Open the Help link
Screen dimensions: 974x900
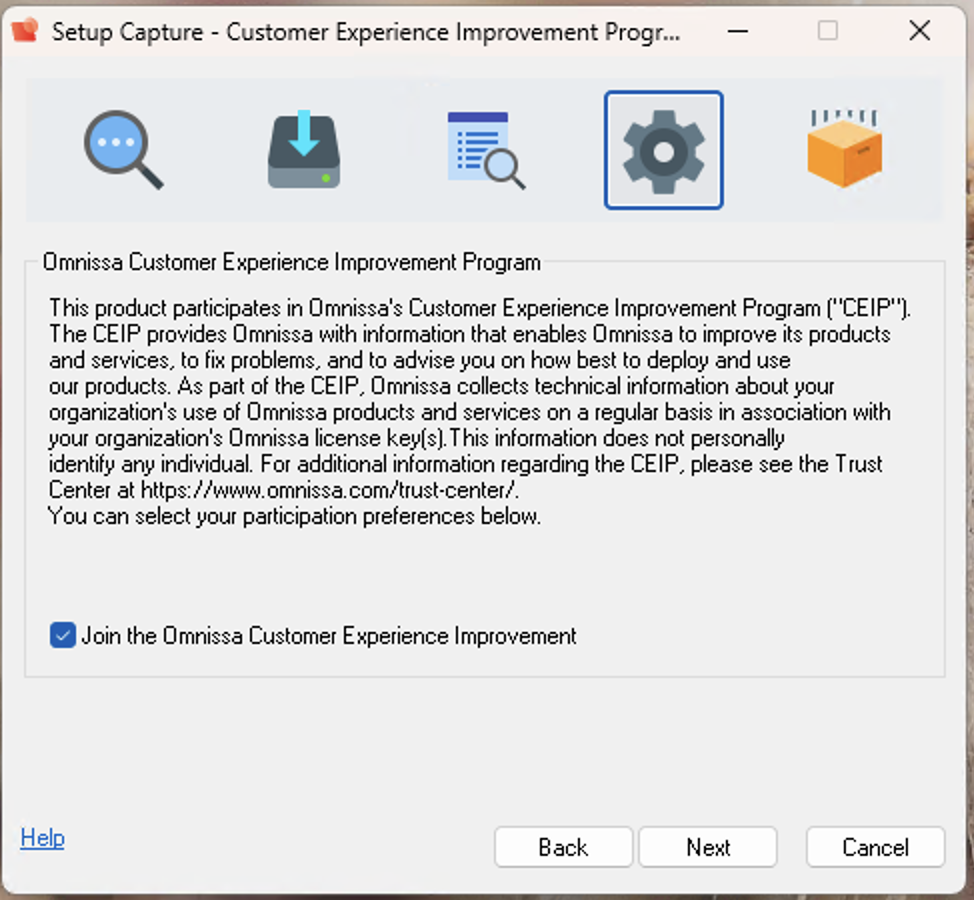(x=42, y=838)
